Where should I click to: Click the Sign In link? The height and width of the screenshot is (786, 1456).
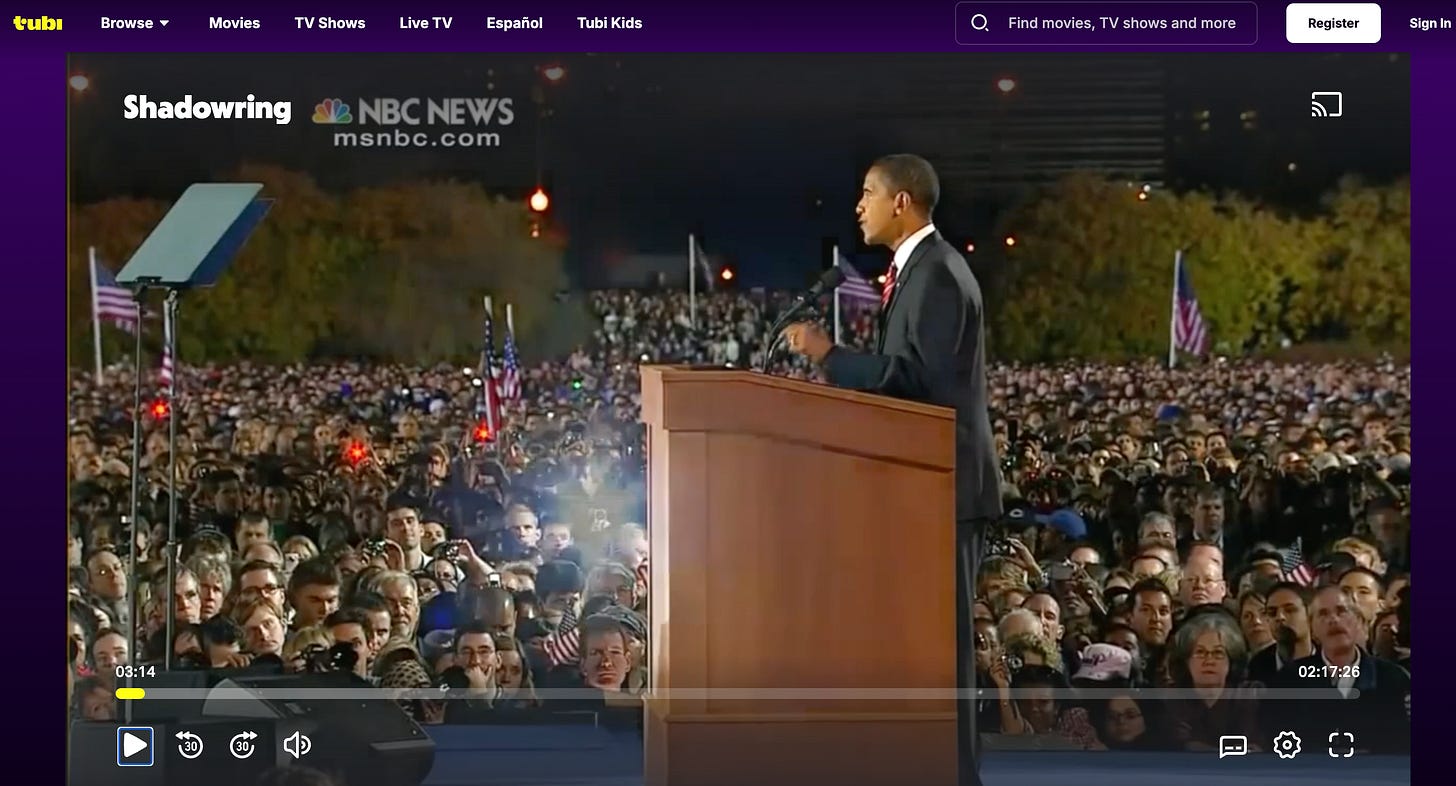tap(1430, 23)
